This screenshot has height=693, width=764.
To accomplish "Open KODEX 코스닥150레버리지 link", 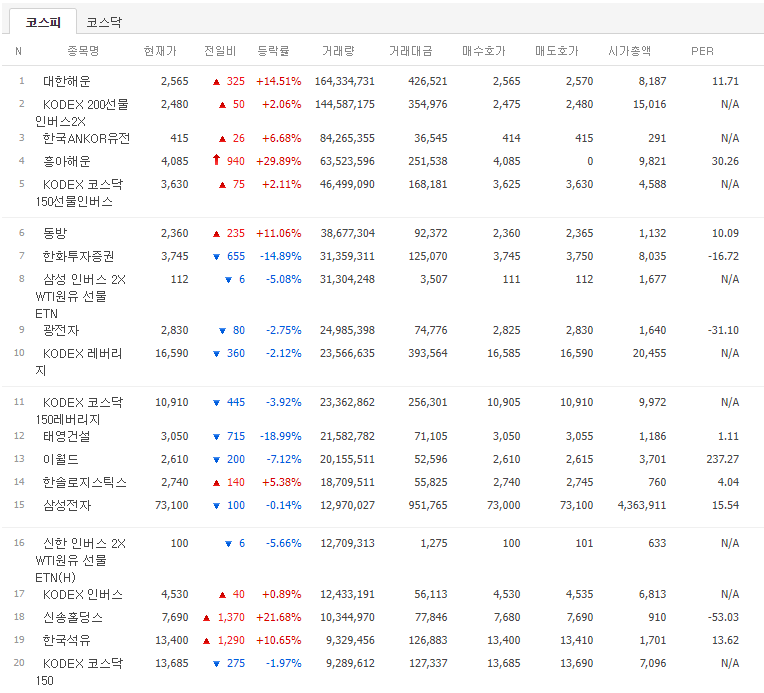I will (79, 411).
